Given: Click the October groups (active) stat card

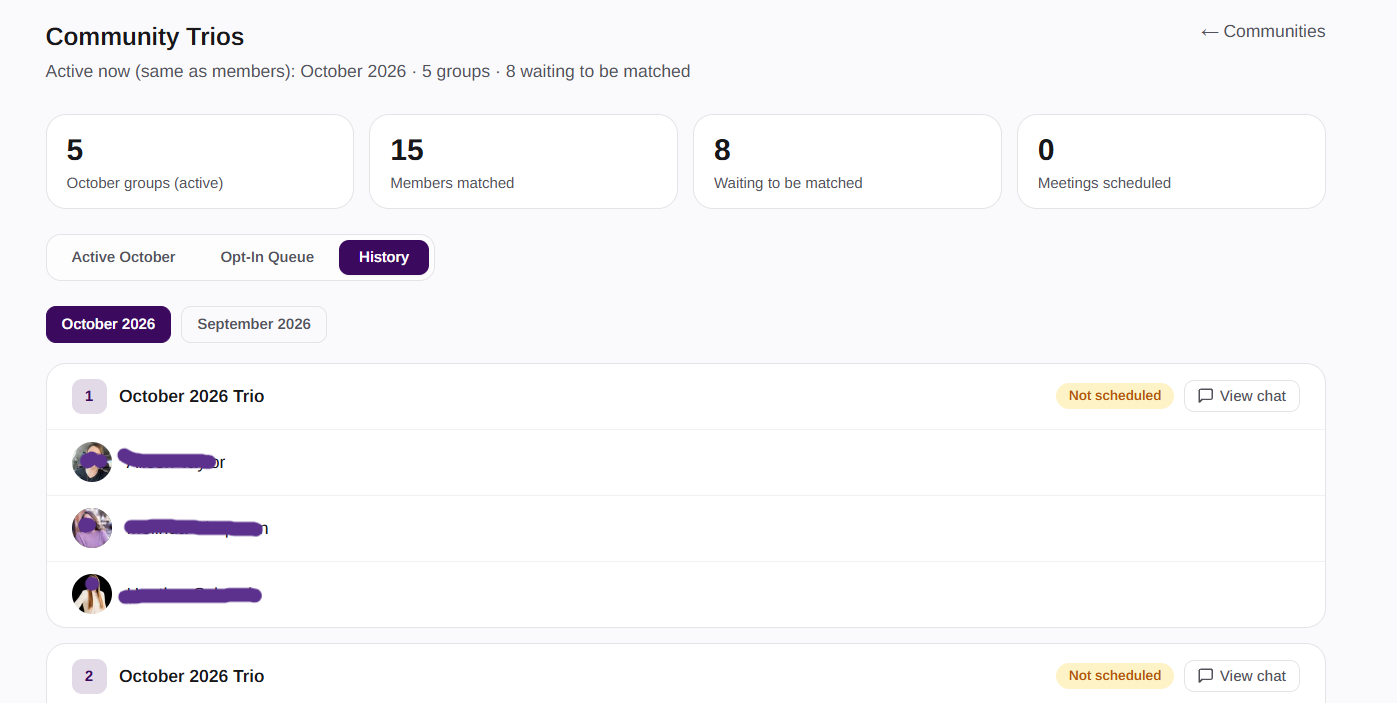Looking at the screenshot, I should [x=200, y=162].
